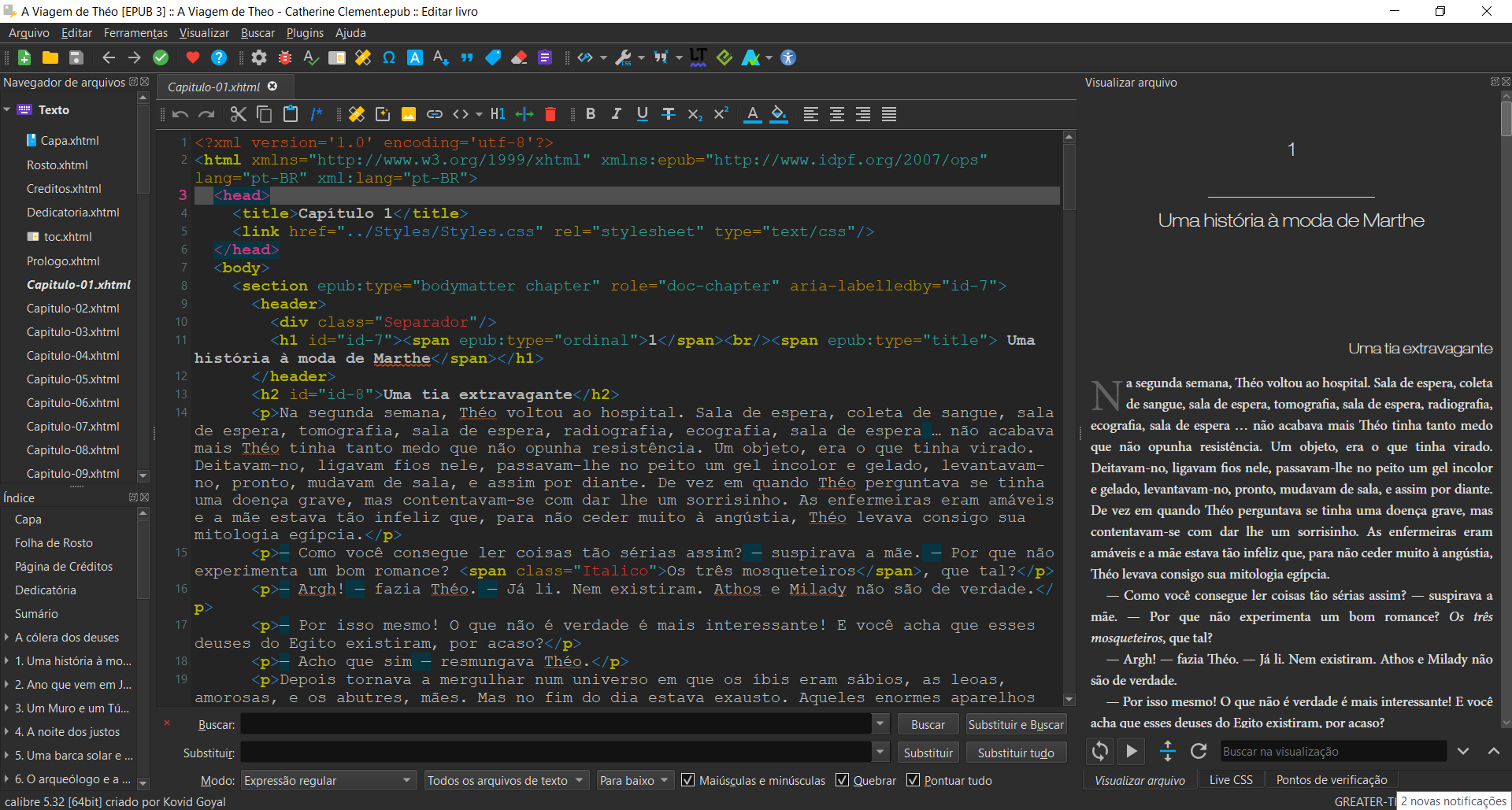The width and height of the screenshot is (1512, 810).
Task: Open the Todos os arquivos de texto dropdown
Action: (x=505, y=780)
